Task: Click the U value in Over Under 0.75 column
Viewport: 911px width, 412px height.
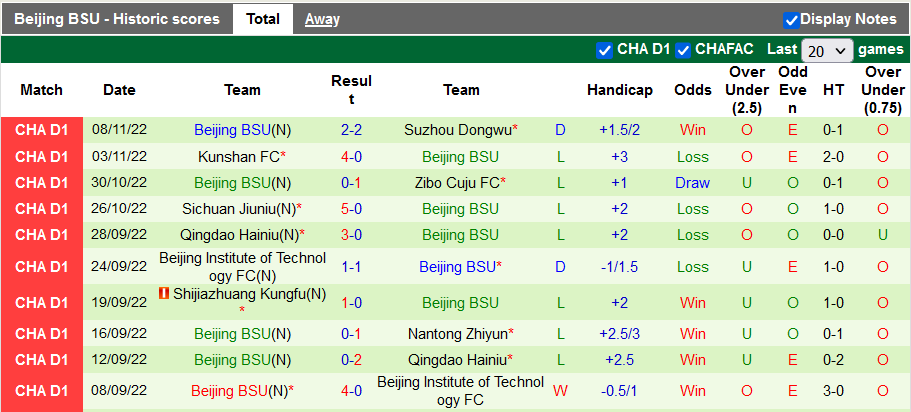Action: 883,235
